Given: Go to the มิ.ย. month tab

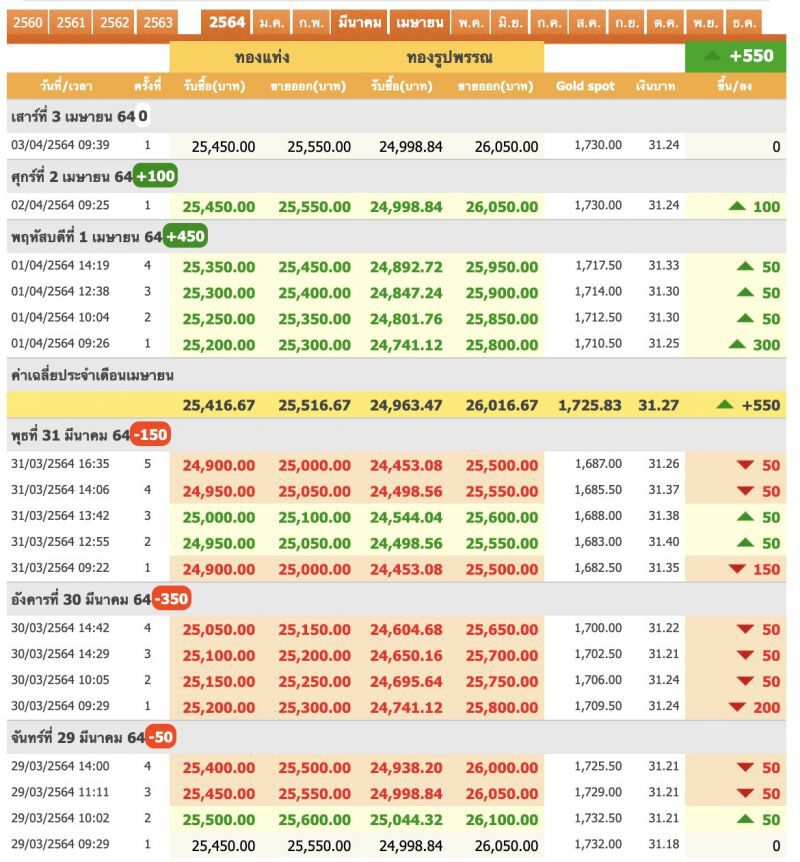Looking at the screenshot, I should (510, 23).
